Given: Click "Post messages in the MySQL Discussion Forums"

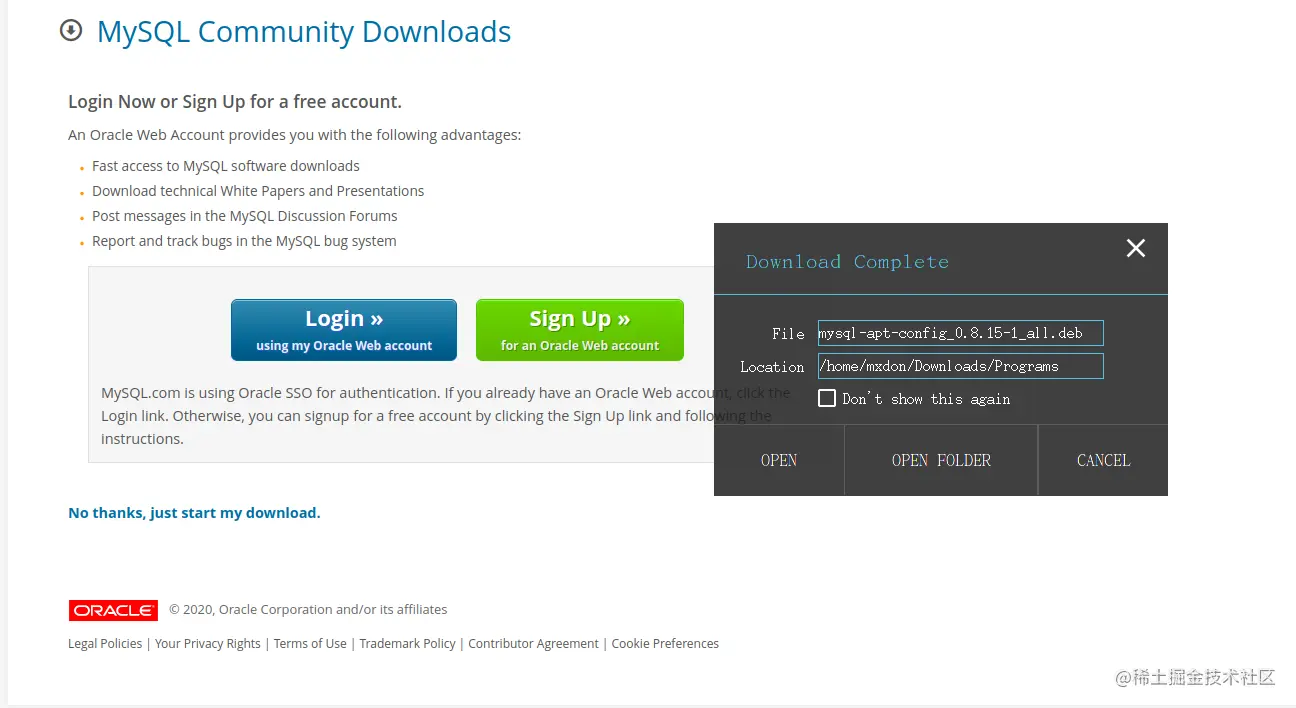Looking at the screenshot, I should click(x=245, y=216).
